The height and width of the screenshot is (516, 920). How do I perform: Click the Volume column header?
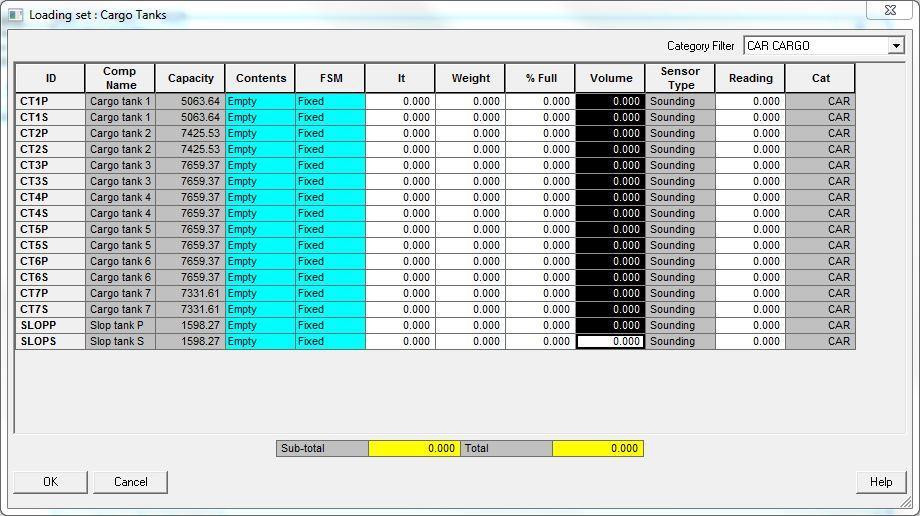[x=610, y=78]
